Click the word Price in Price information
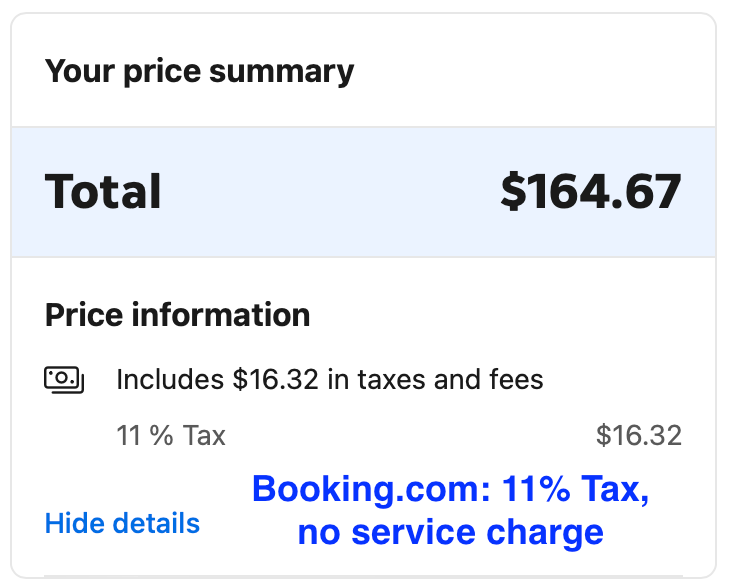This screenshot has height=588, width=736. click(x=82, y=316)
